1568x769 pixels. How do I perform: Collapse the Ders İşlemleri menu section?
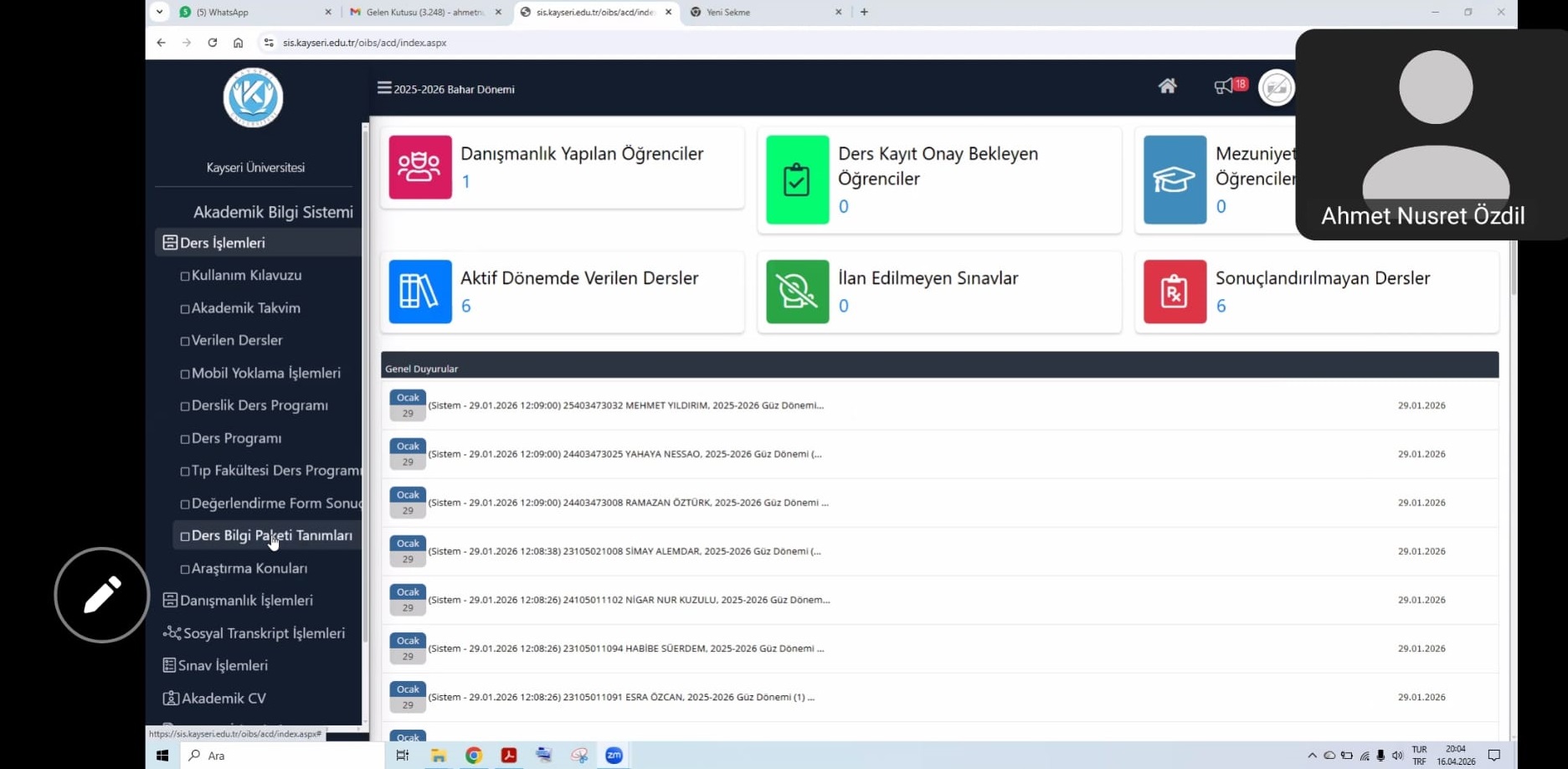[223, 243]
